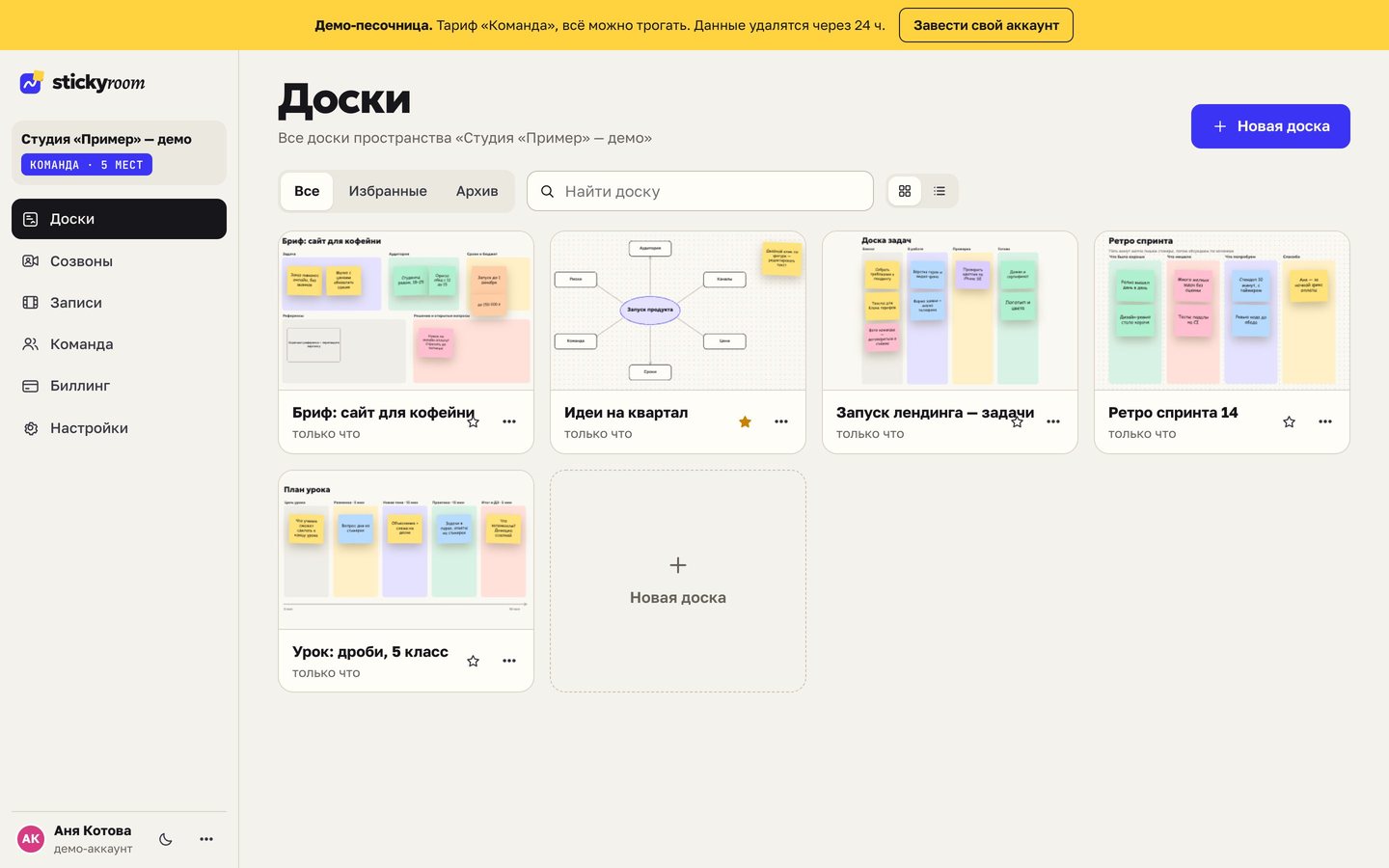
Task: Favorite the «Бриф: сайт для кофейни» board
Action: (473, 421)
